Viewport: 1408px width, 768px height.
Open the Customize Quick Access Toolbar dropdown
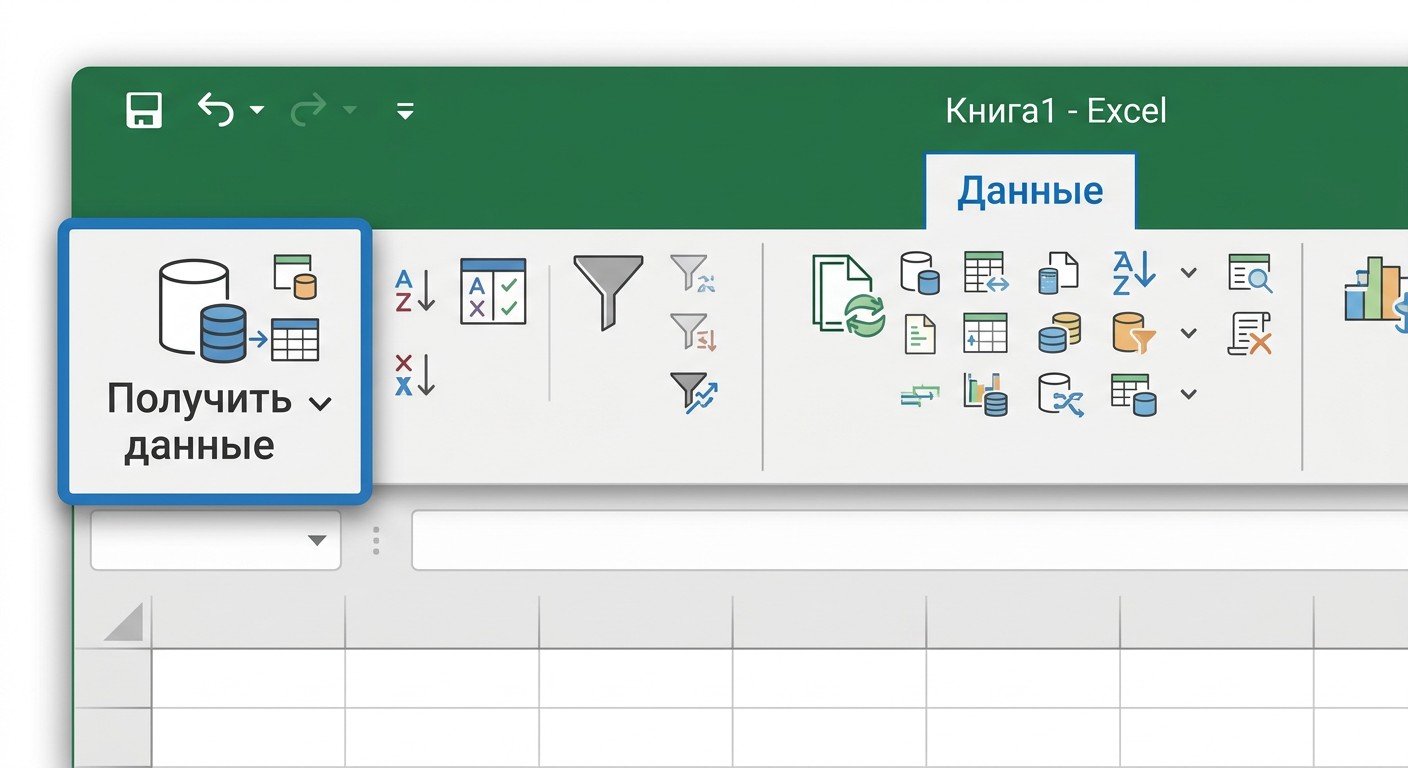(x=405, y=110)
